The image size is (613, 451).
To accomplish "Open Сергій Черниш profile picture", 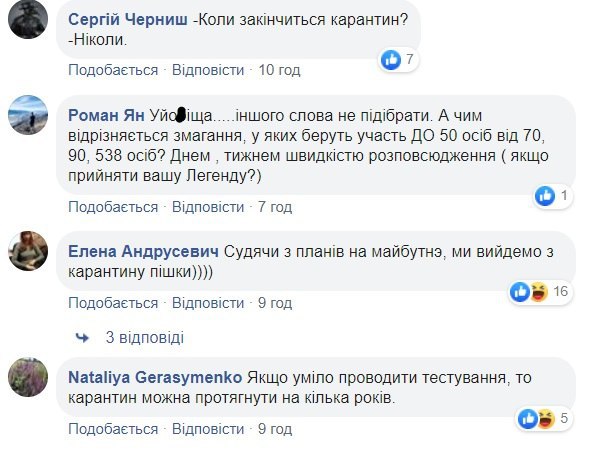I will pos(30,18).
